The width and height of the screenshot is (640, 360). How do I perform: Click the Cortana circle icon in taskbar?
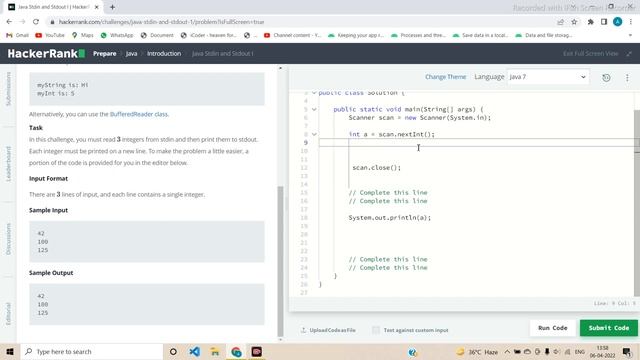click(173, 351)
